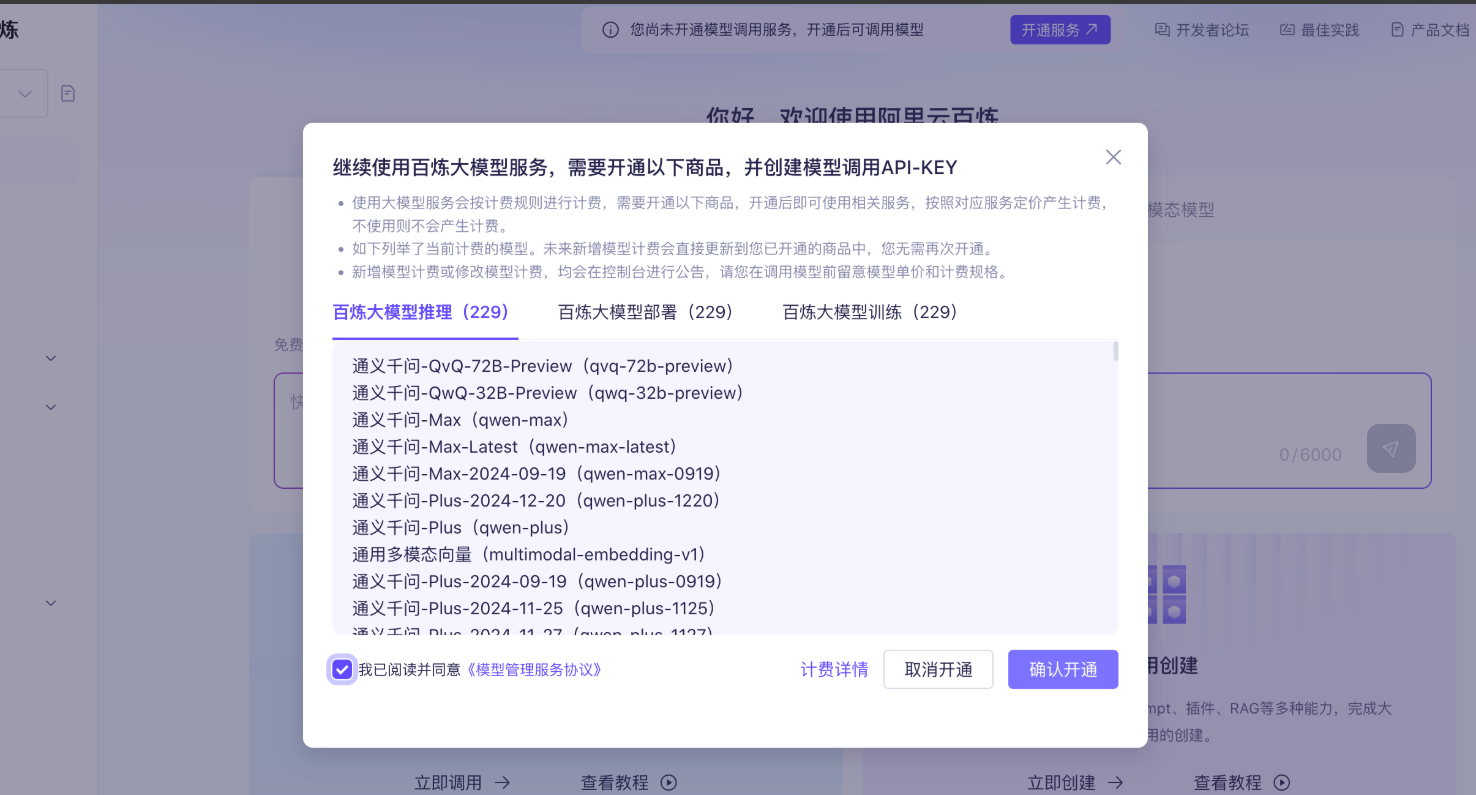
Task: Click the send message paper plane icon
Action: (x=1390, y=449)
